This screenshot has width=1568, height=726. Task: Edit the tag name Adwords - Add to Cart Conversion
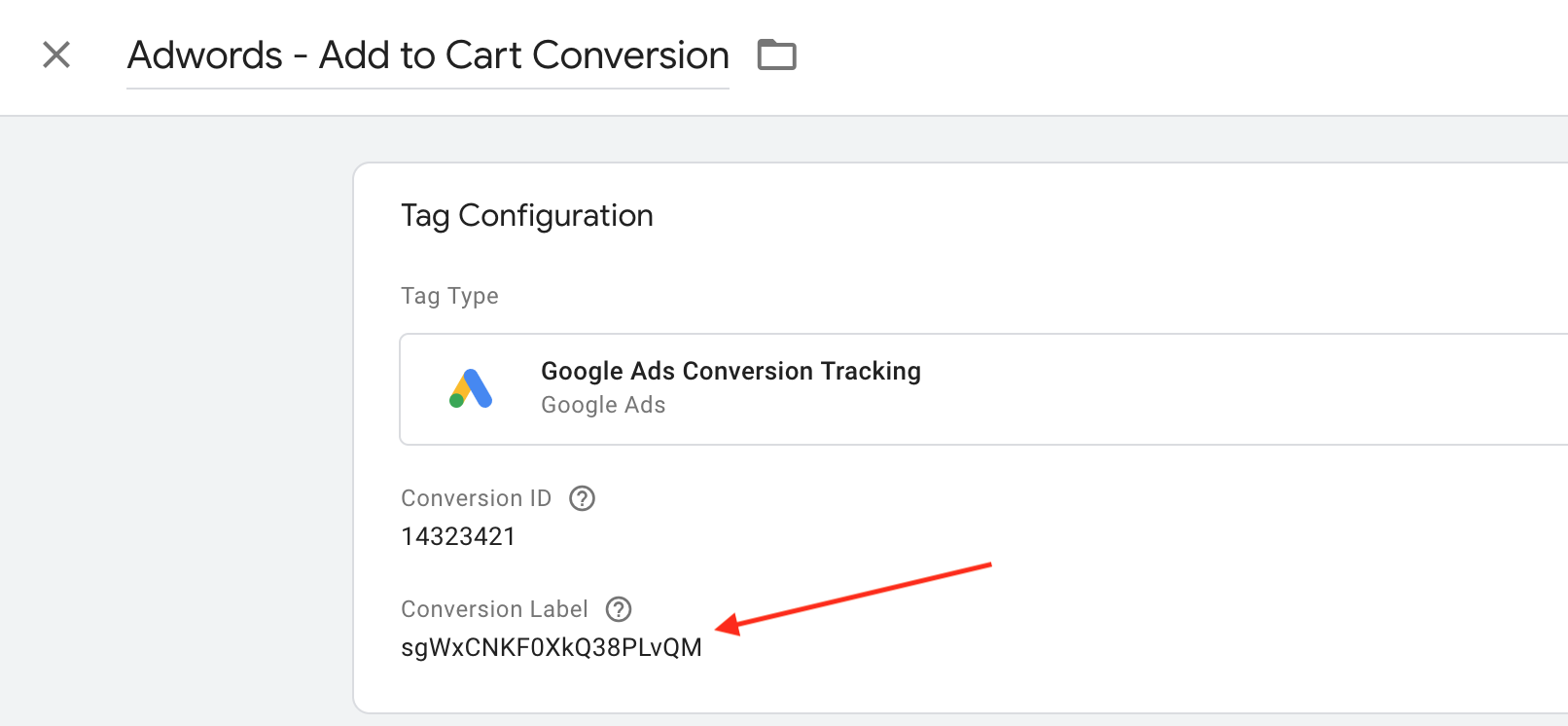point(428,55)
